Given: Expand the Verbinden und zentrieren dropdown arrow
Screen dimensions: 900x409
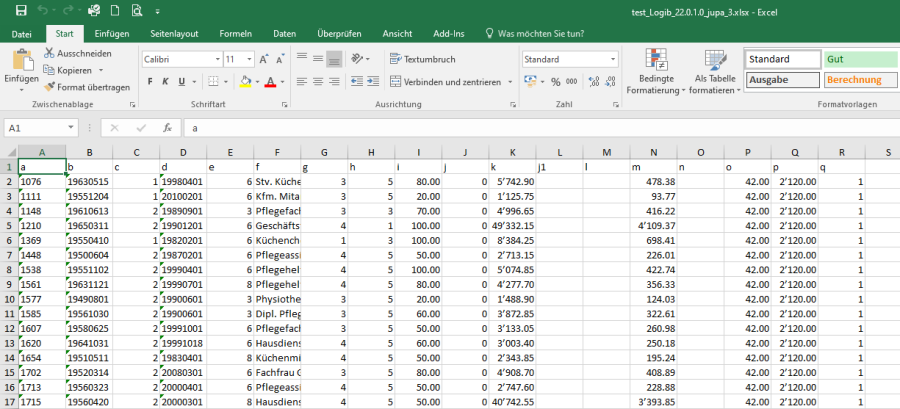Looking at the screenshot, I should pyautogui.click(x=510, y=82).
